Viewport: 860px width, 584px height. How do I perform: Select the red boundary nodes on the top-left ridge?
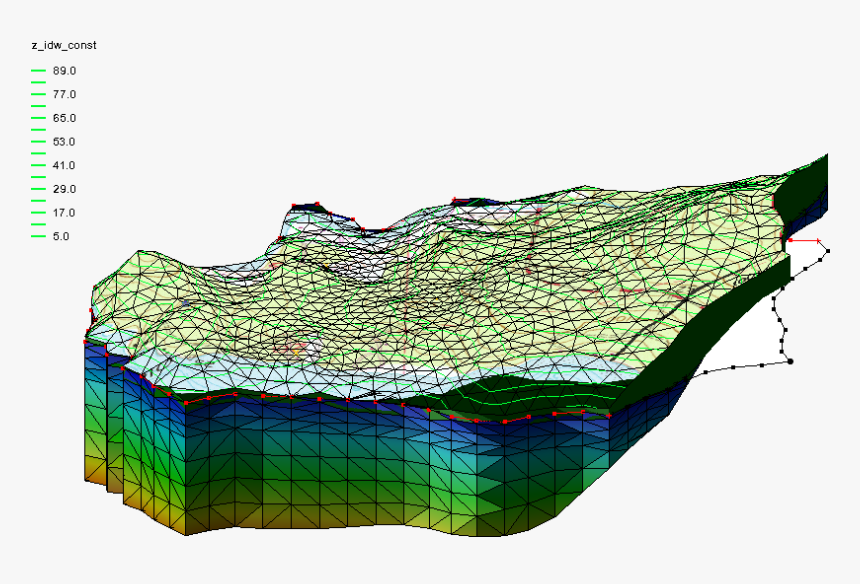click(306, 205)
